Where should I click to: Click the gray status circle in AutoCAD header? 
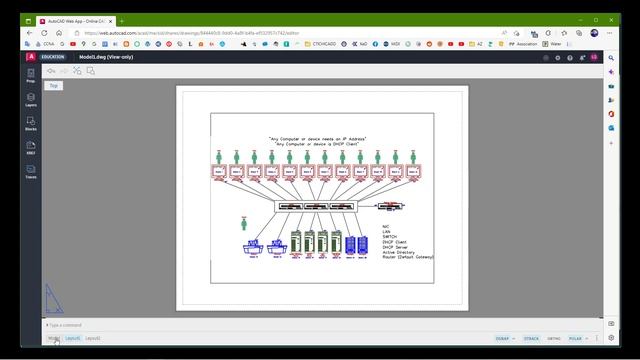click(546, 58)
